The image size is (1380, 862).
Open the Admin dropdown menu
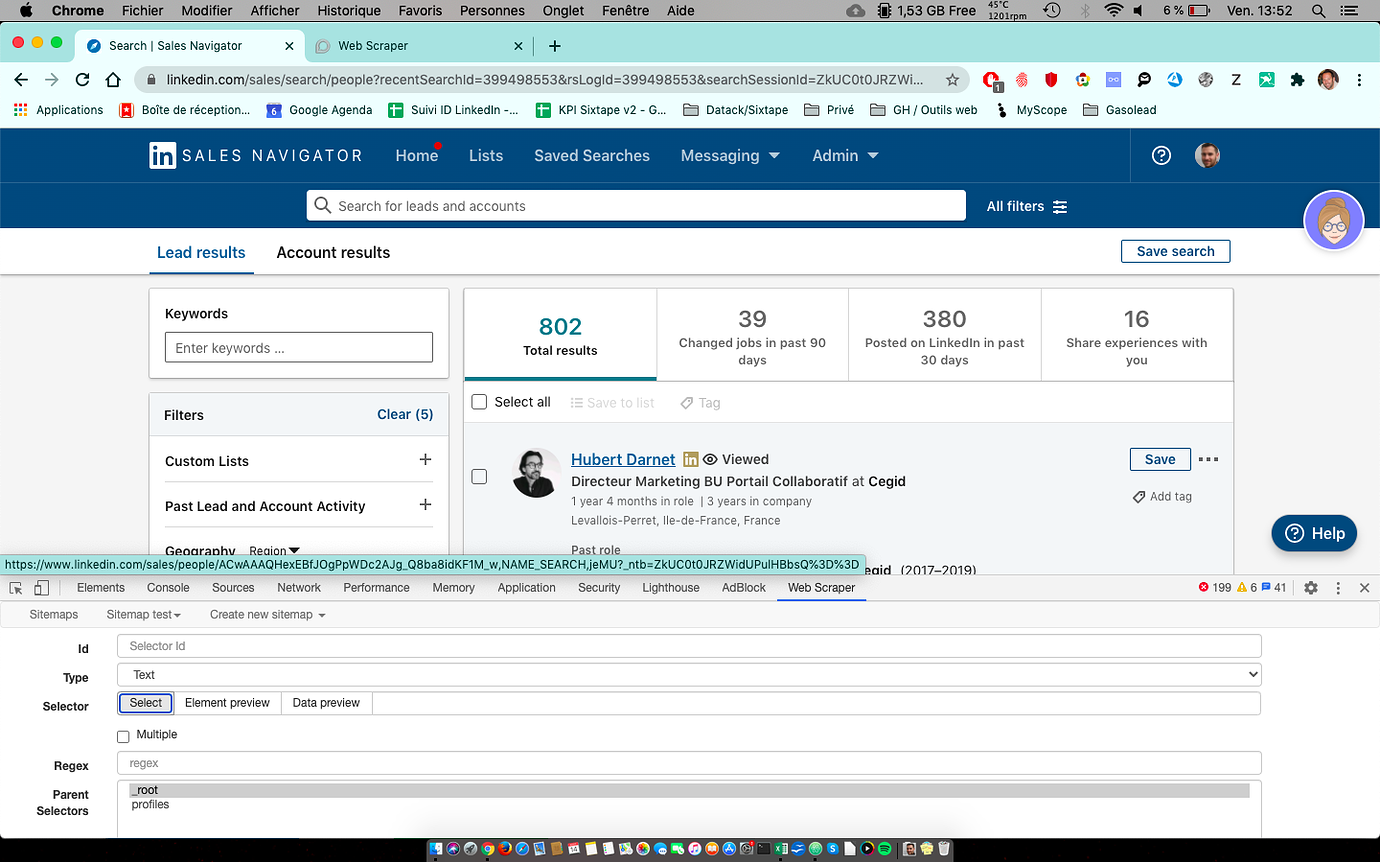click(845, 155)
